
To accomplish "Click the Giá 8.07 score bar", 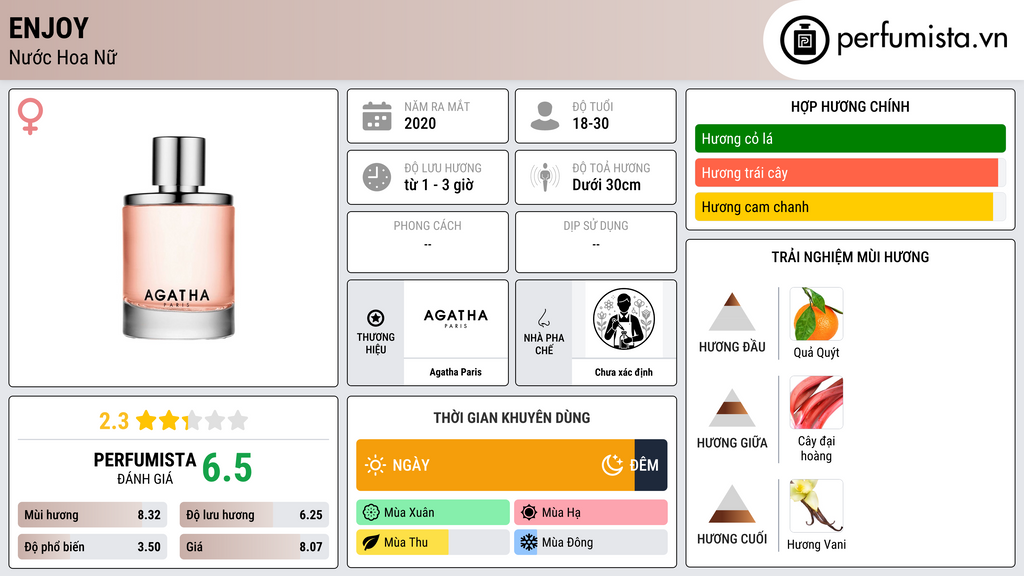I will pos(254,547).
